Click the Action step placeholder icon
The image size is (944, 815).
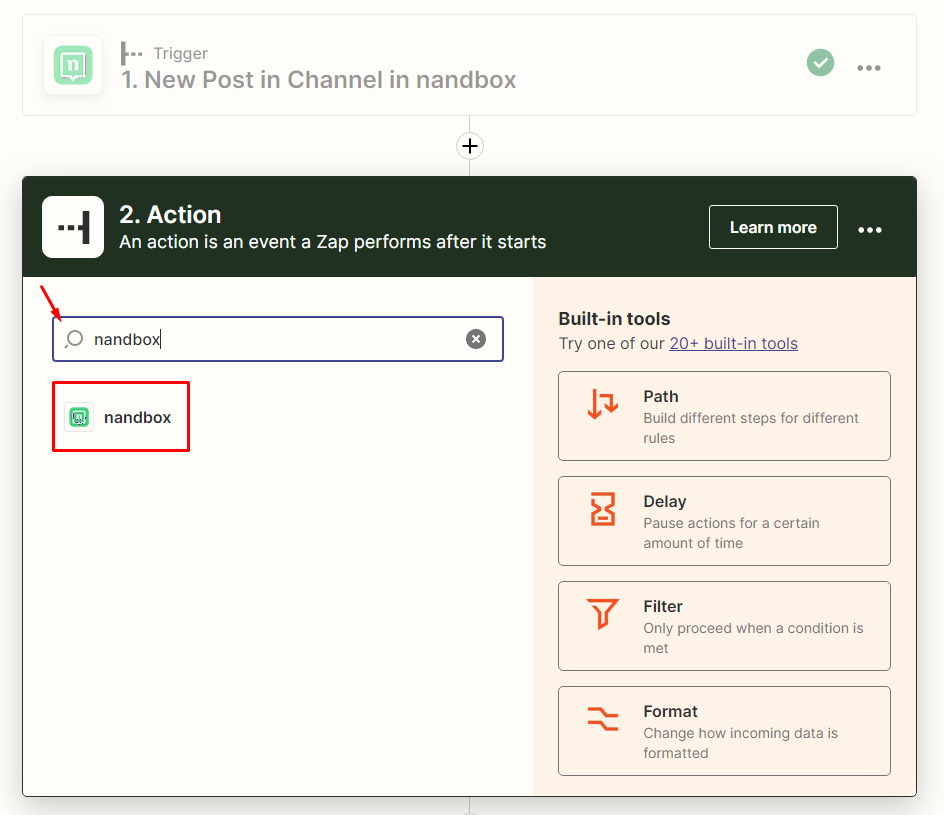73,227
